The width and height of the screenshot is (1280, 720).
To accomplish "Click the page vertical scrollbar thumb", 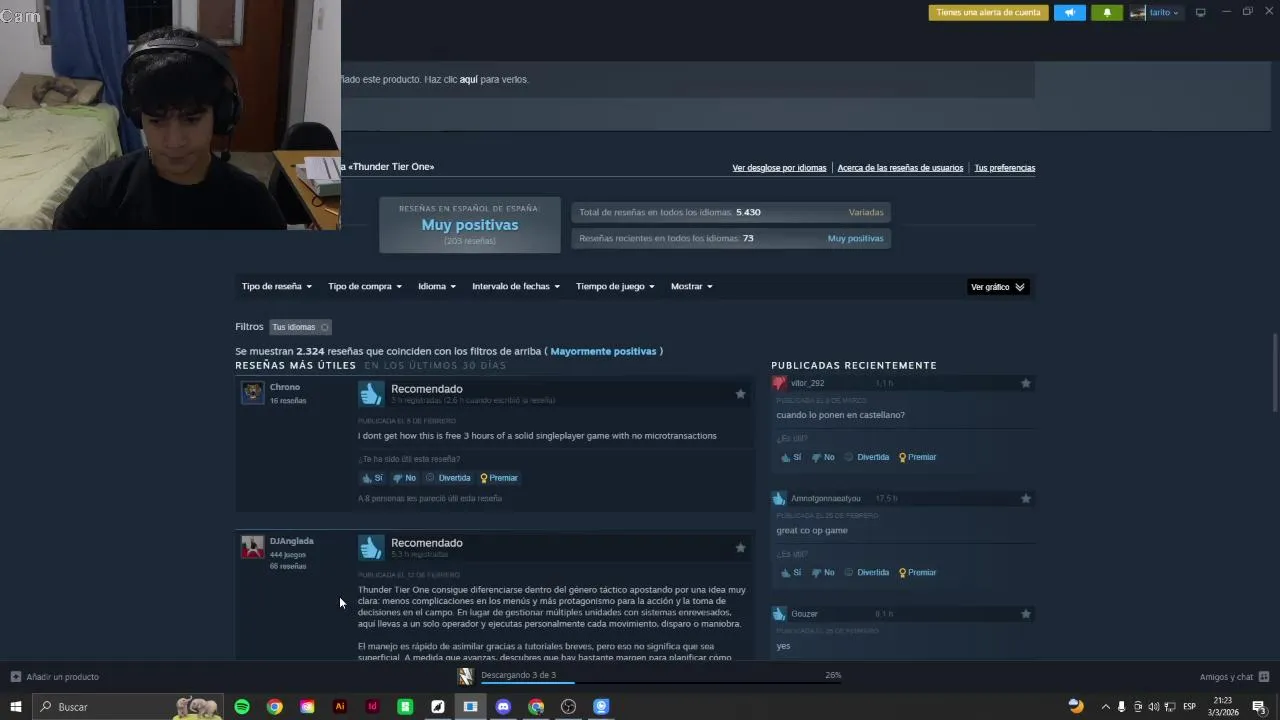I will pyautogui.click(x=1274, y=372).
